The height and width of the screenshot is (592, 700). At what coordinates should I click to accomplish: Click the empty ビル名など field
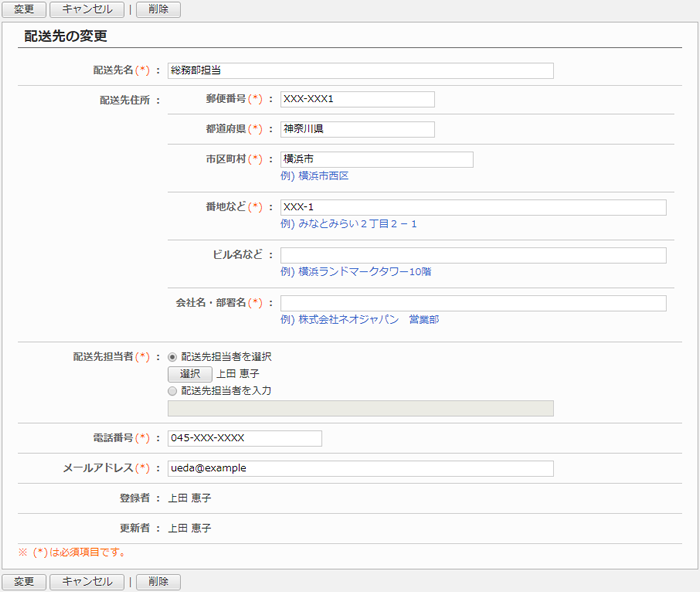(x=472, y=255)
